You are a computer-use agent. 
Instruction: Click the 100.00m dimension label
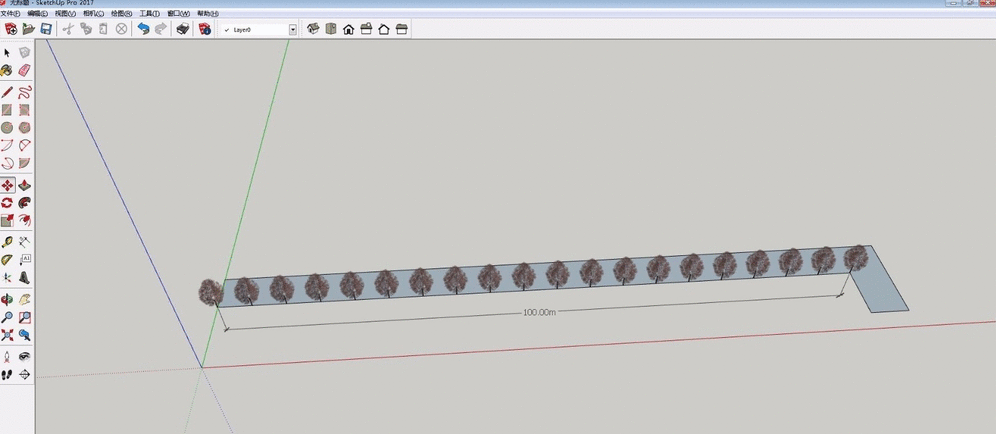coord(538,313)
